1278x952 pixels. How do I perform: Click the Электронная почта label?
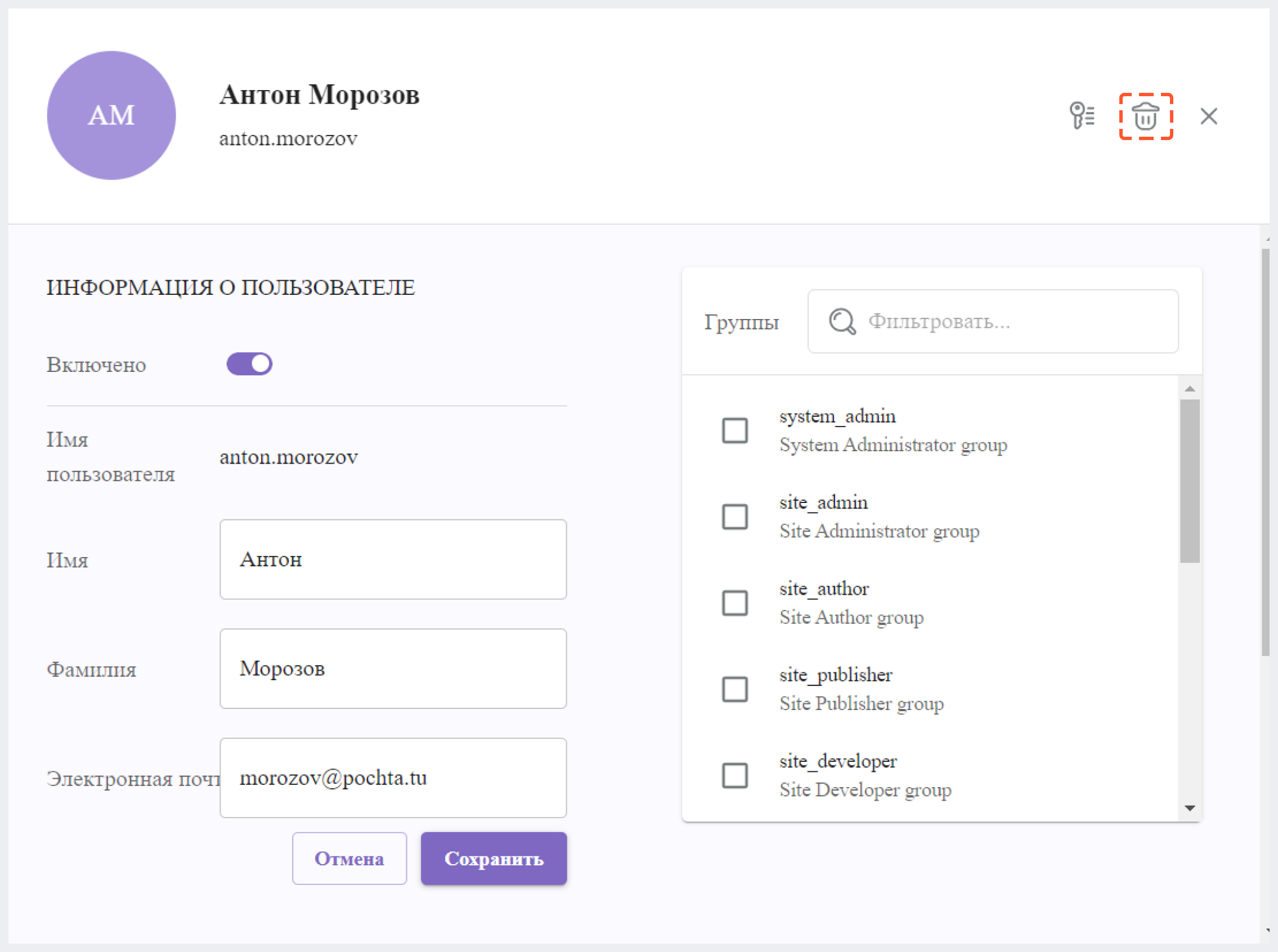(133, 779)
